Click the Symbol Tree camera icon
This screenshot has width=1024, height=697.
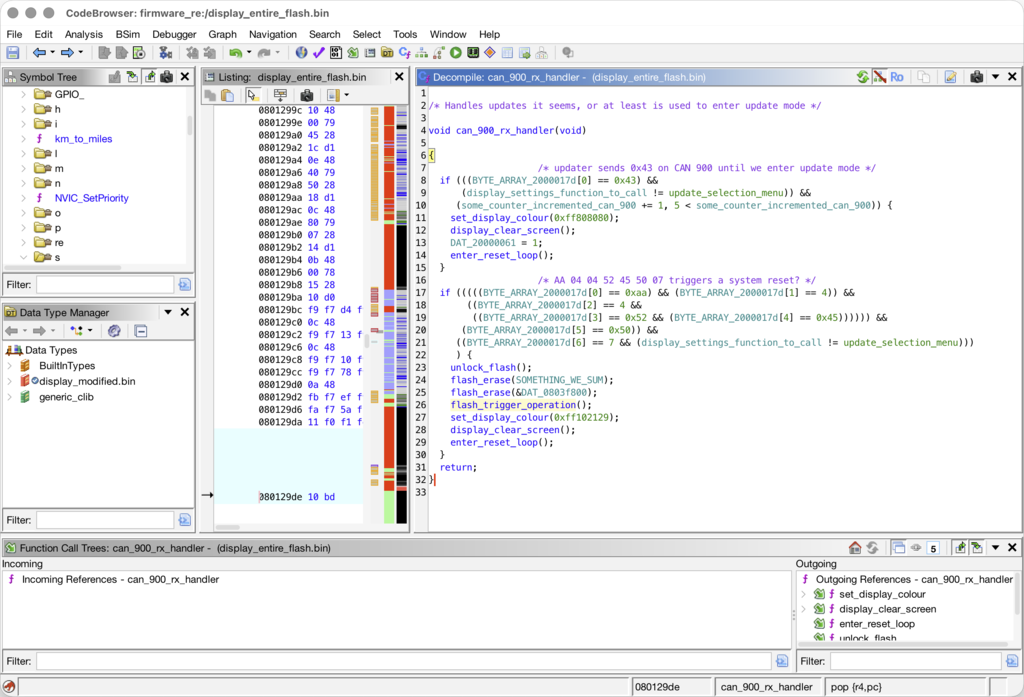tap(167, 77)
